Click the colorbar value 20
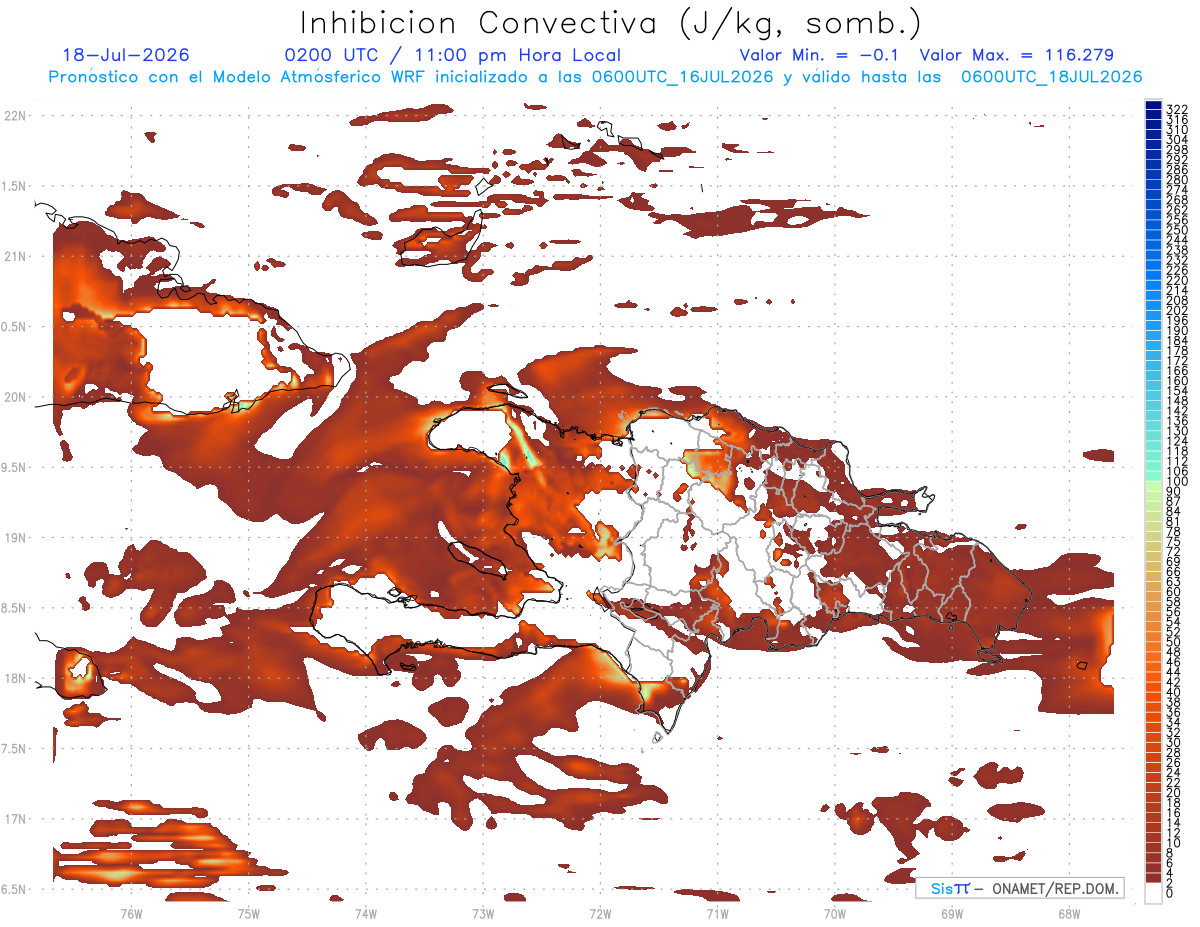Screen dimensions: 1200x927 point(1174,792)
